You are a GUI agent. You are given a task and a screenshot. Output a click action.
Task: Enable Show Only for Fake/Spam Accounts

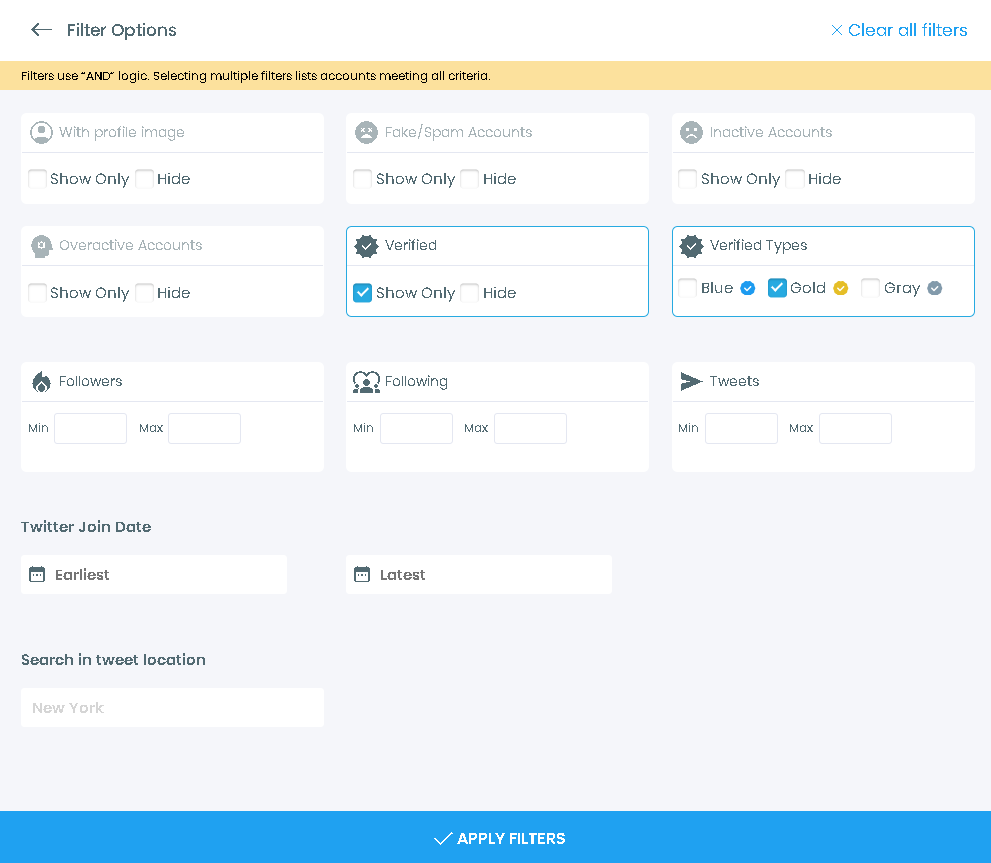click(x=362, y=178)
